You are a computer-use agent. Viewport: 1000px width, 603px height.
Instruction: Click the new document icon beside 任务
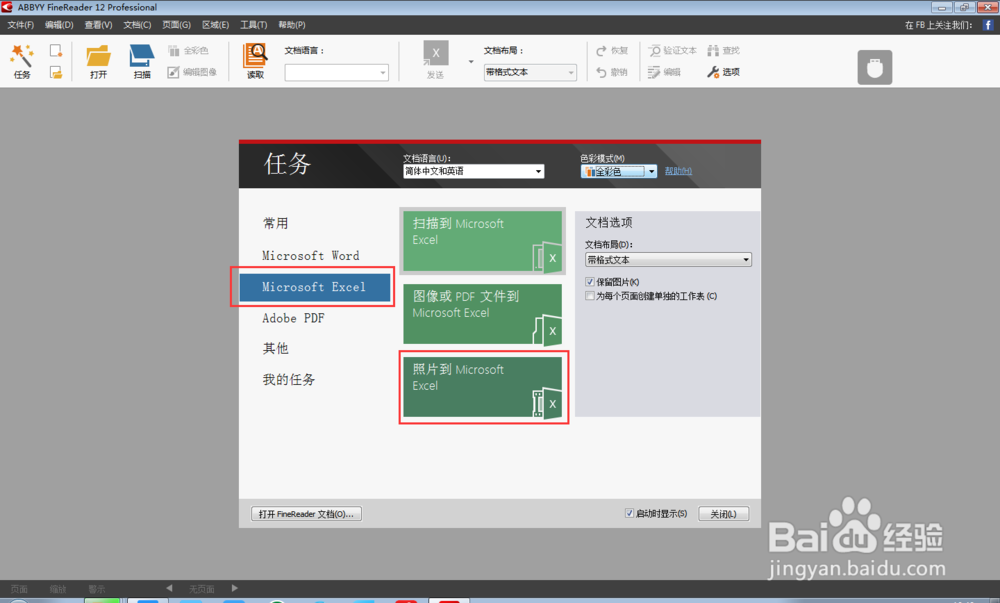[56, 50]
